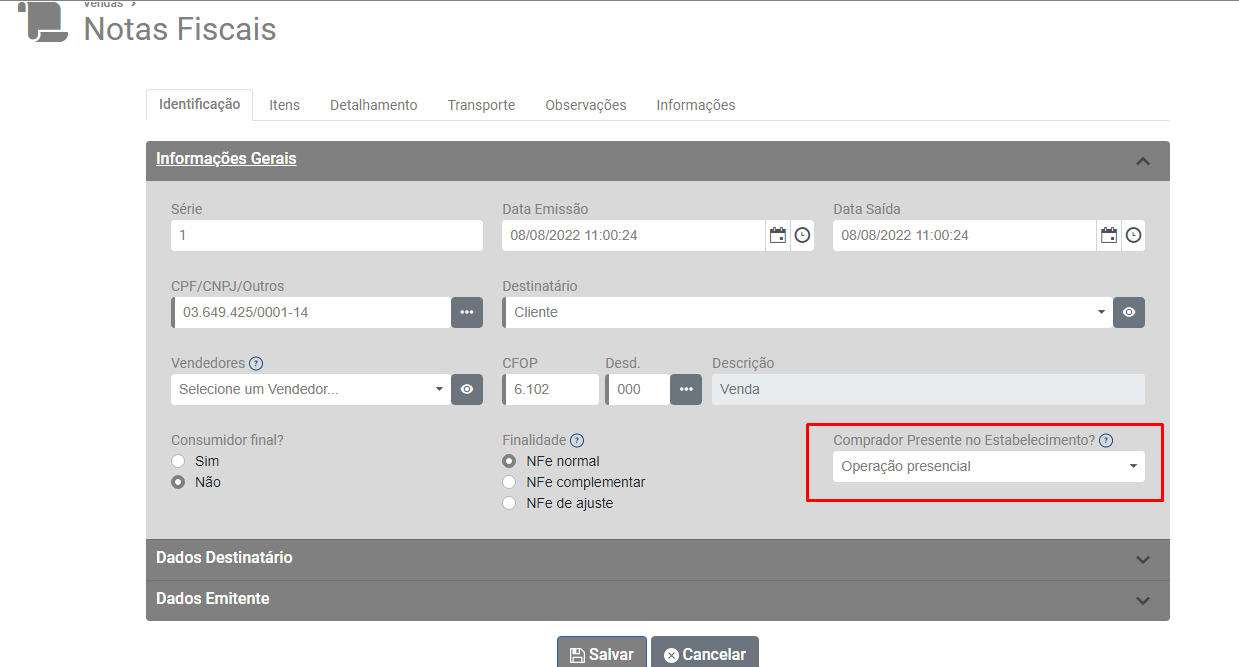Open Comprador Presente no Estabelecimento dropdown
This screenshot has height=667, width=1239.
pyautogui.click(x=988, y=466)
